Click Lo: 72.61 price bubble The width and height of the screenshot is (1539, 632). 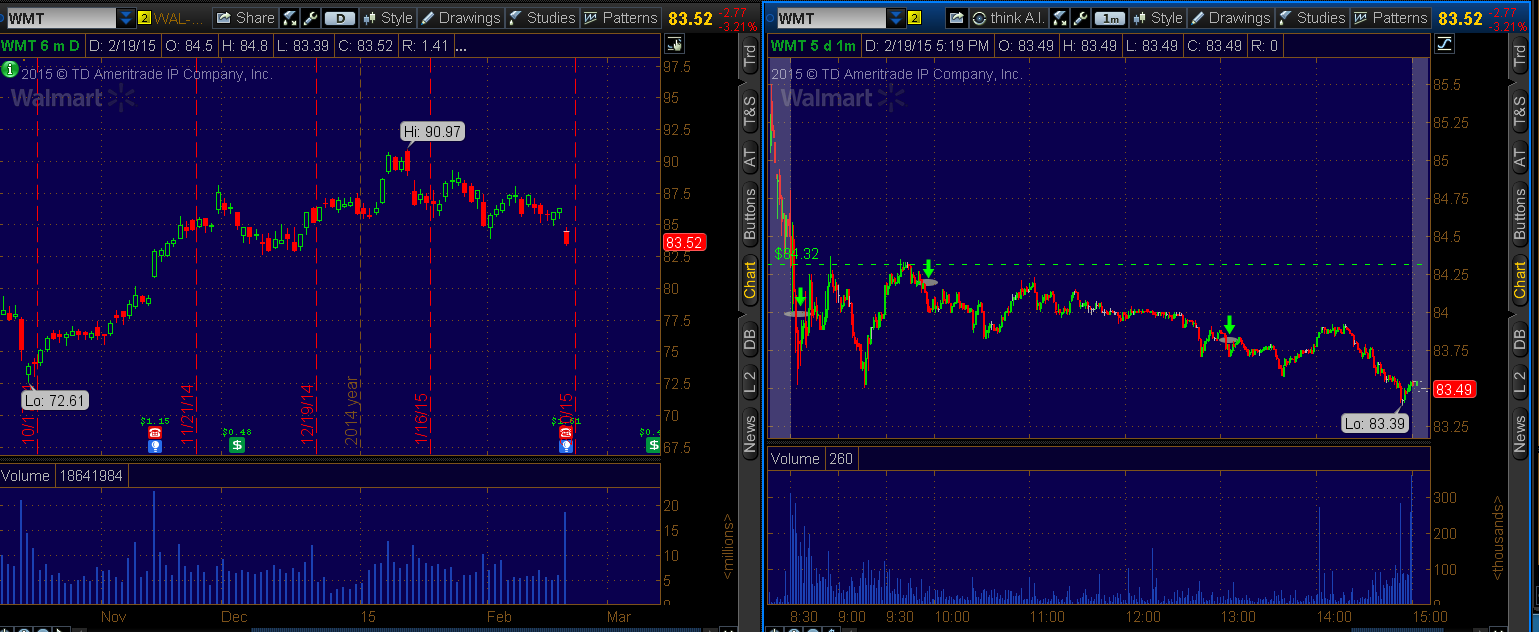coord(54,400)
